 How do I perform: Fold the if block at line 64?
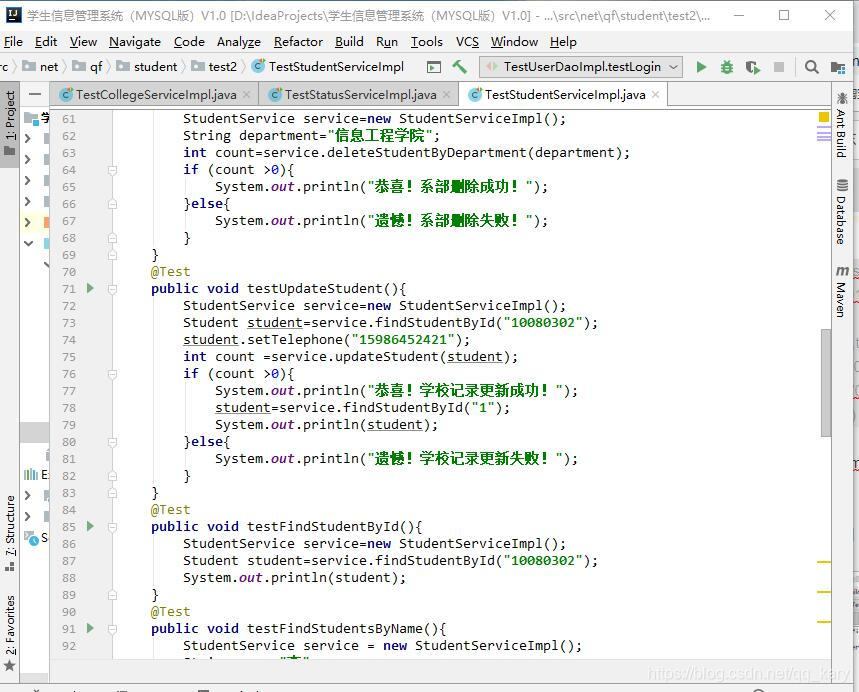coord(112,170)
